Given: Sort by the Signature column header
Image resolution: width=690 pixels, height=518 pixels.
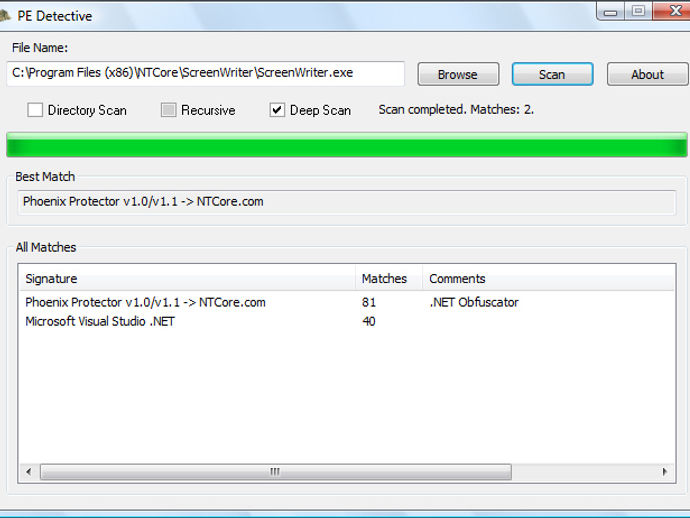Looking at the screenshot, I should click(x=187, y=279).
